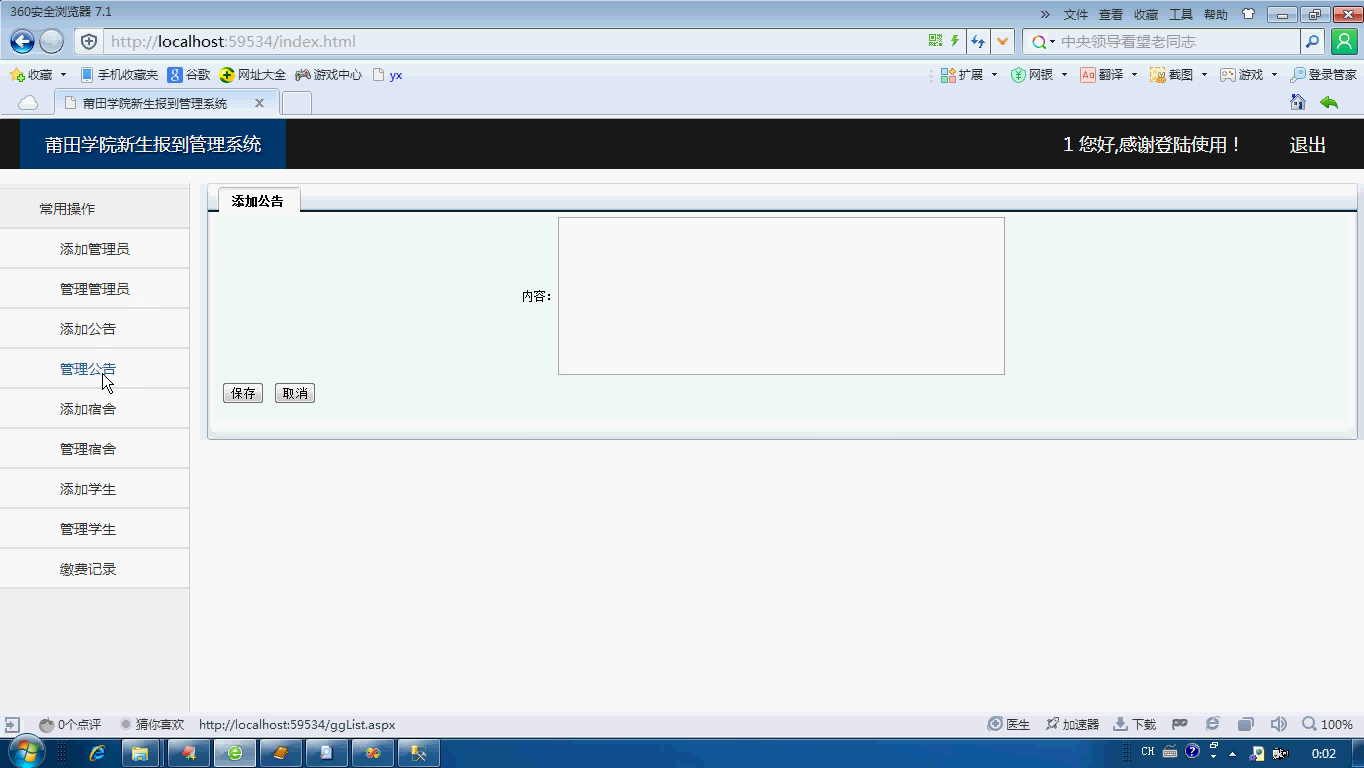Expand the 网银 dropdown arrow
The width and height of the screenshot is (1364, 768).
click(x=1064, y=75)
